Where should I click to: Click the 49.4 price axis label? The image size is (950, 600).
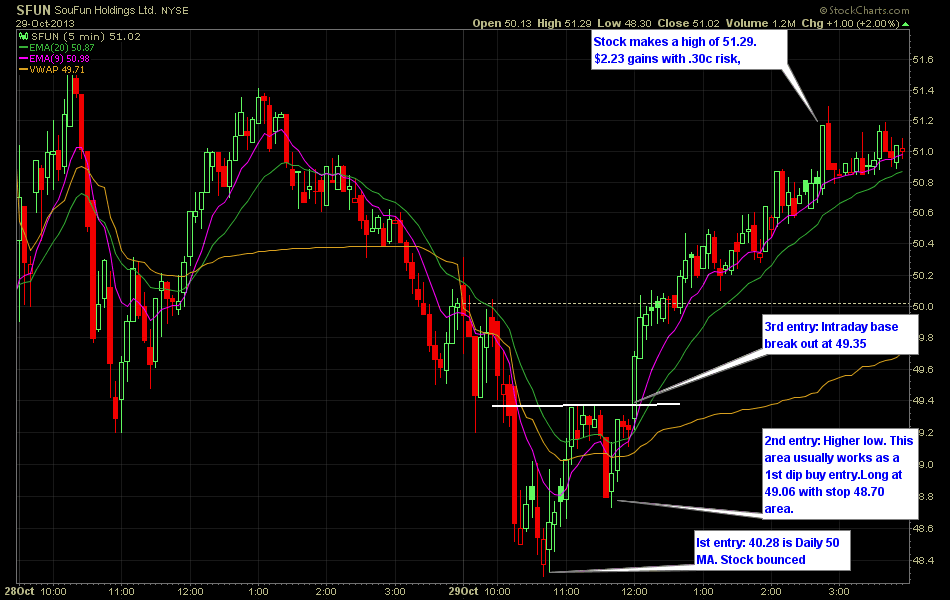pyautogui.click(x=923, y=401)
